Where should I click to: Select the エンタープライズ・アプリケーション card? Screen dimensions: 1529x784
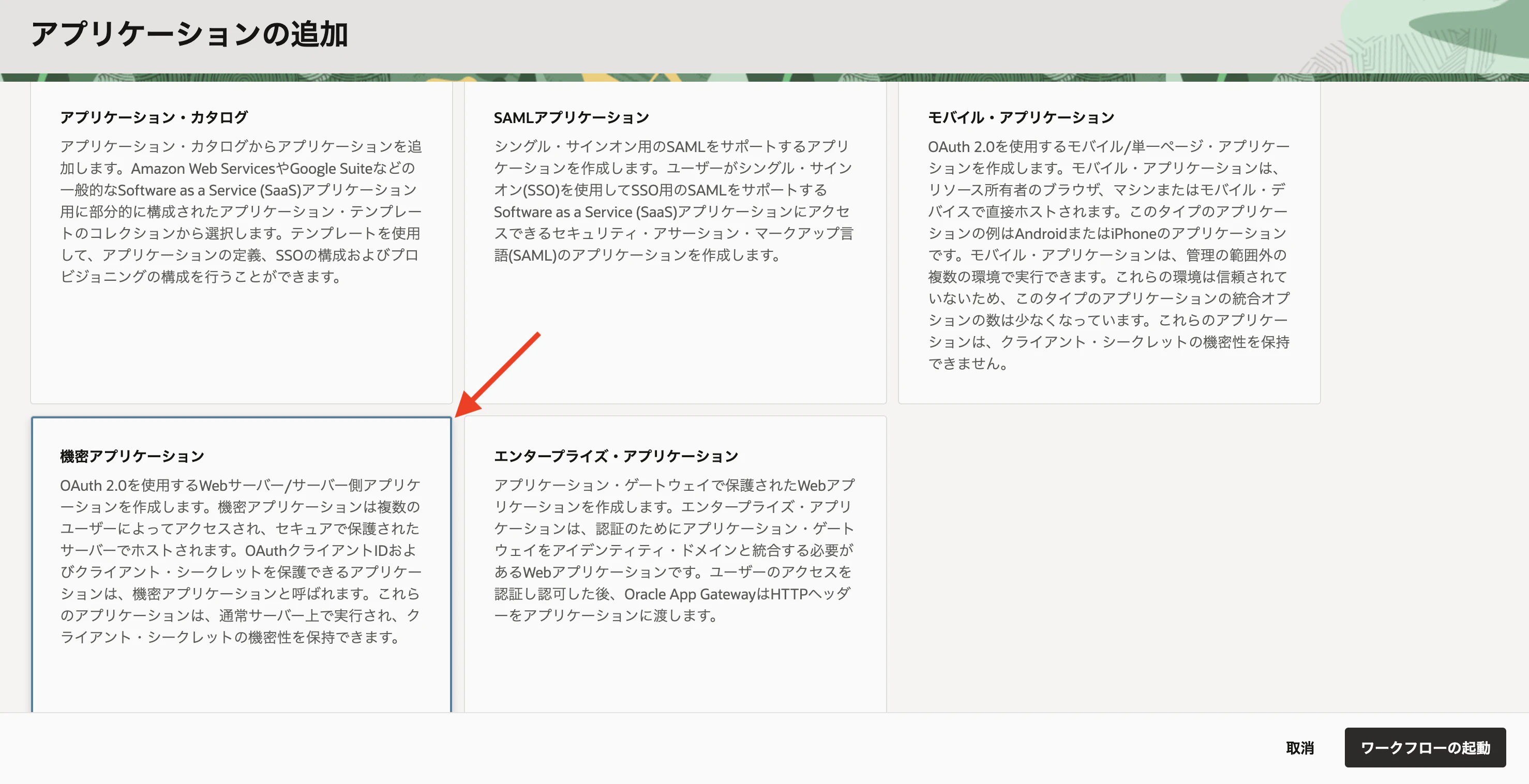pos(675,564)
